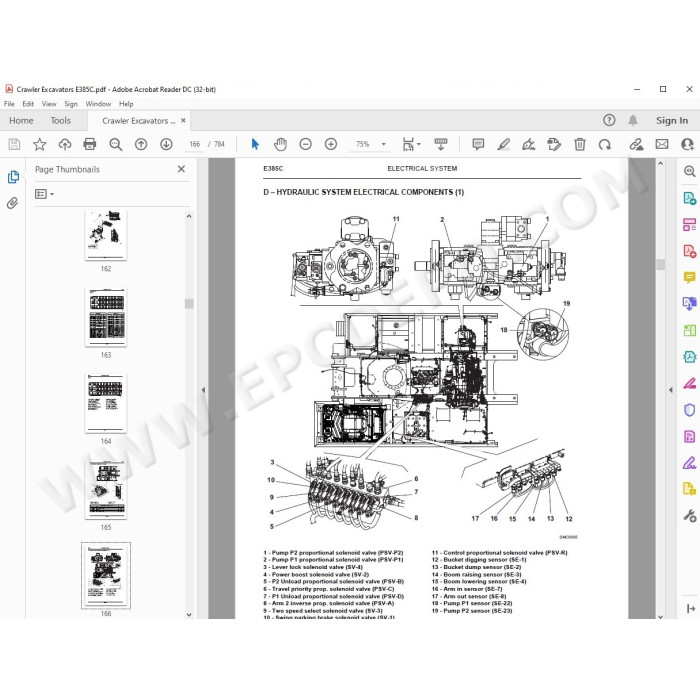
Task: Close the Page Thumbnails panel
Action: pyautogui.click(x=181, y=169)
